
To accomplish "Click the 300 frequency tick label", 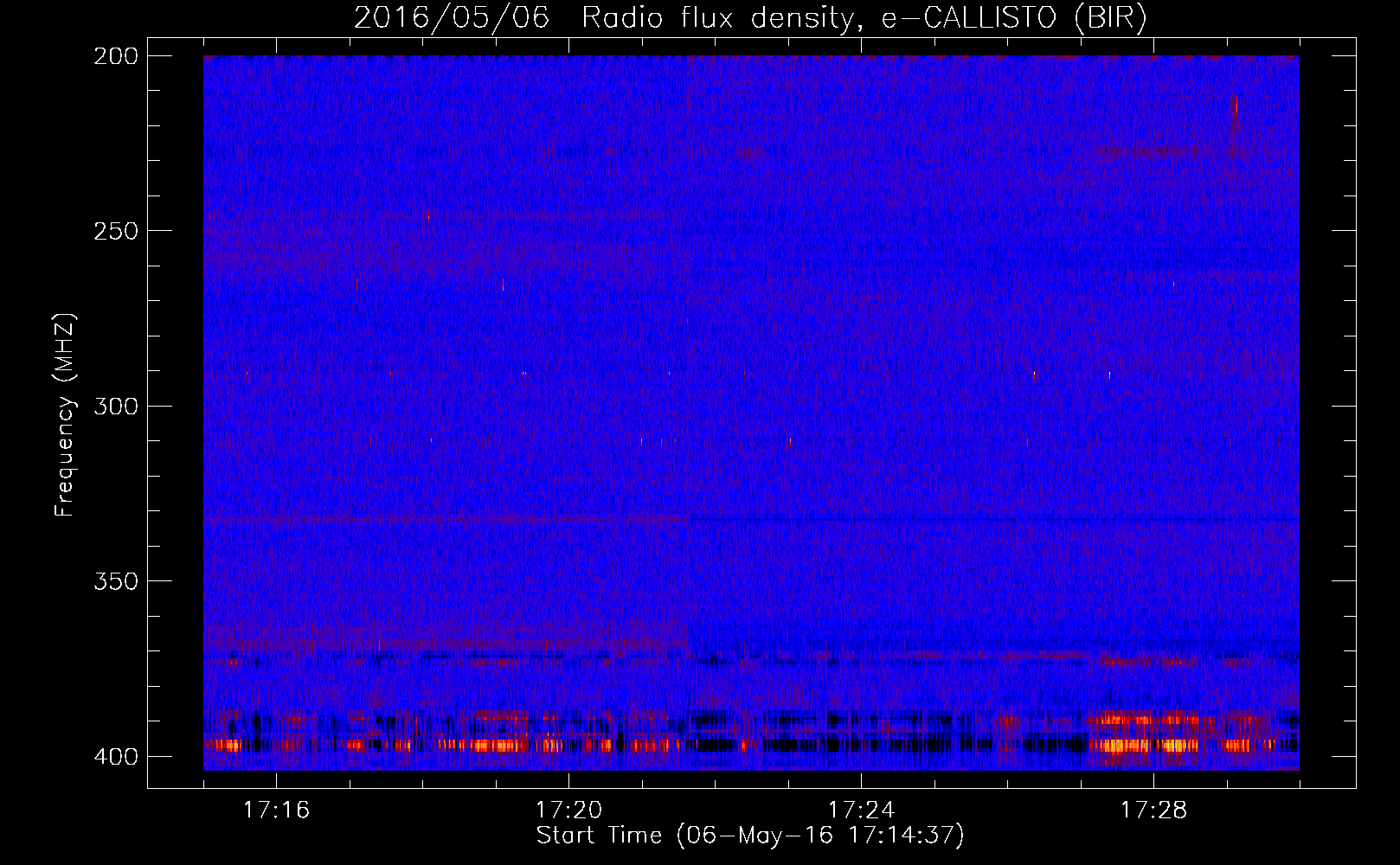I will [116, 406].
